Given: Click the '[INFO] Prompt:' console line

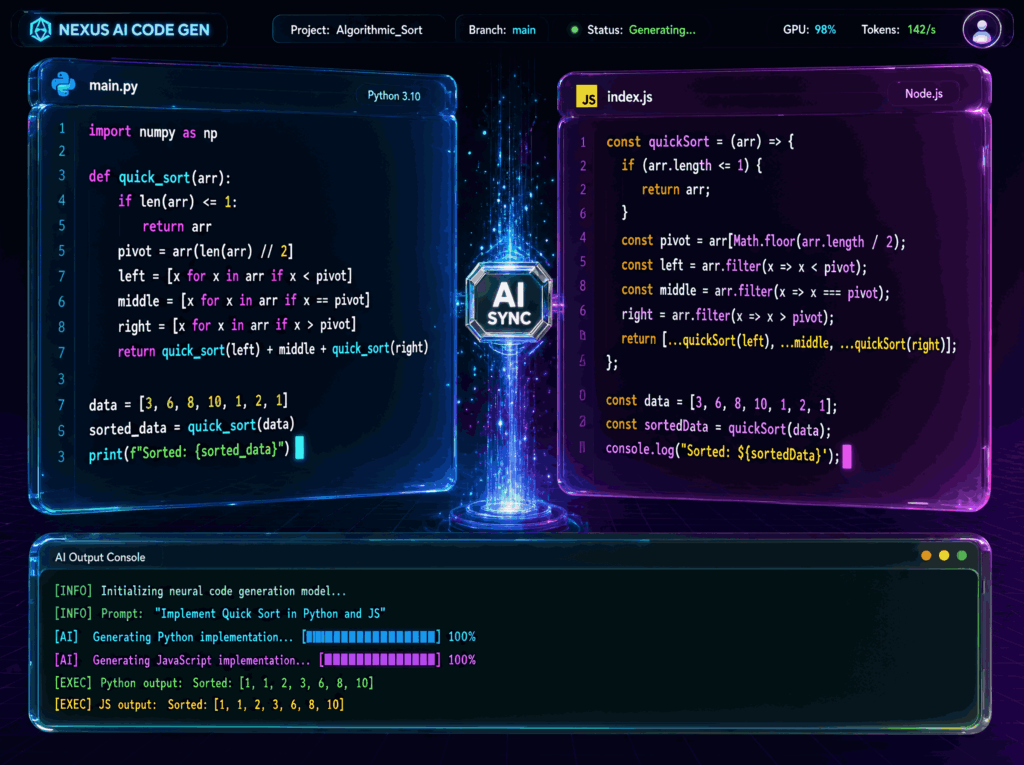Looking at the screenshot, I should tap(220, 613).
